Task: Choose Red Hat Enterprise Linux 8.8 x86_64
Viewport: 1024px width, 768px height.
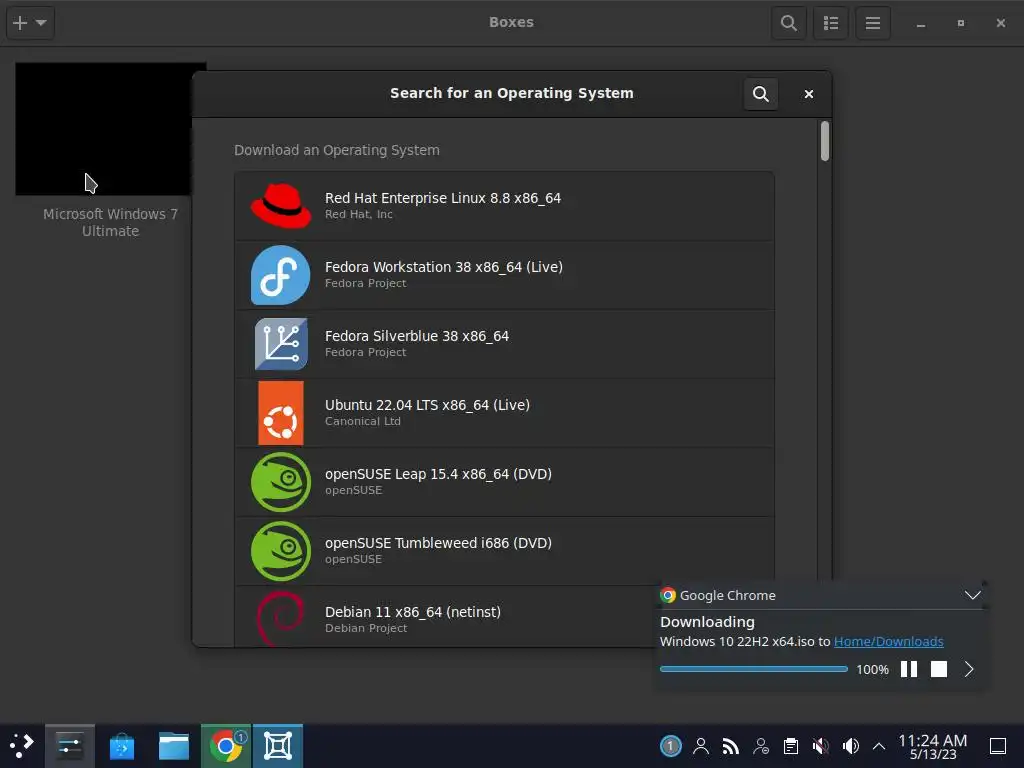Action: tap(504, 206)
